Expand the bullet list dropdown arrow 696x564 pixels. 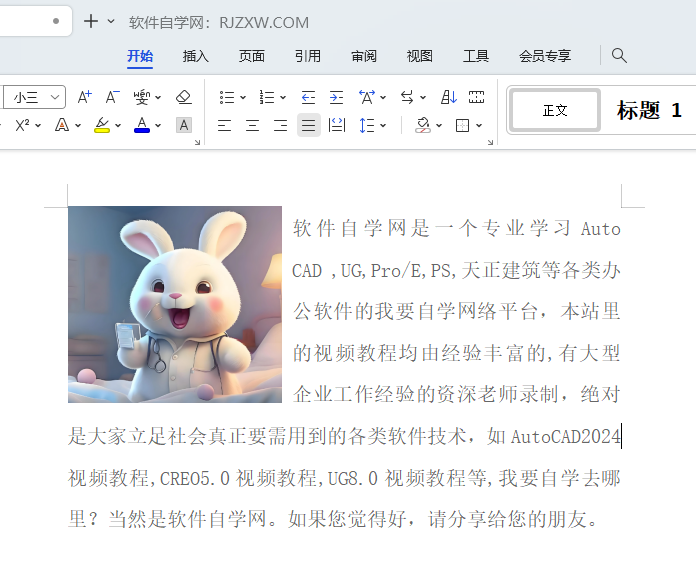tap(243, 98)
